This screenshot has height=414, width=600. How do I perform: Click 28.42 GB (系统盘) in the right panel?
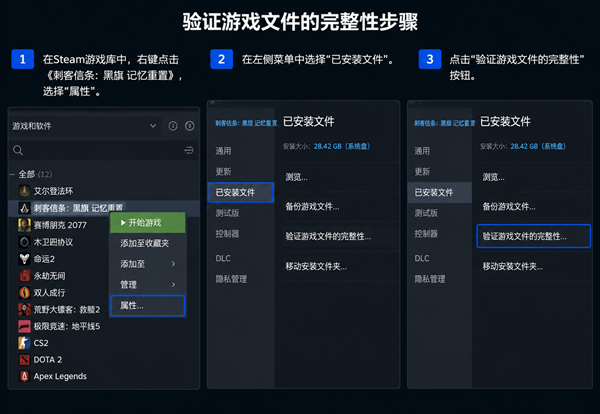[x=538, y=146]
